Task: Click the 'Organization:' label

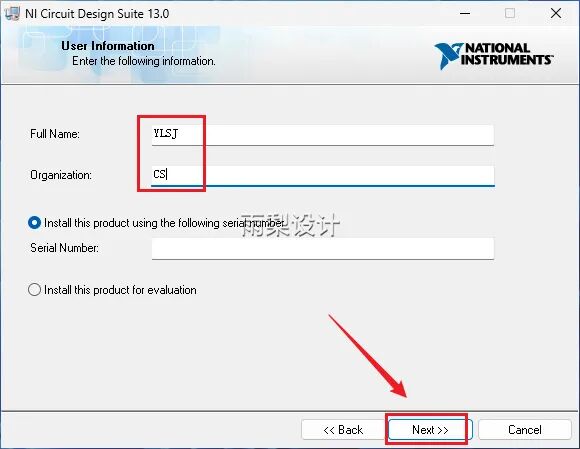Action: [x=61, y=175]
